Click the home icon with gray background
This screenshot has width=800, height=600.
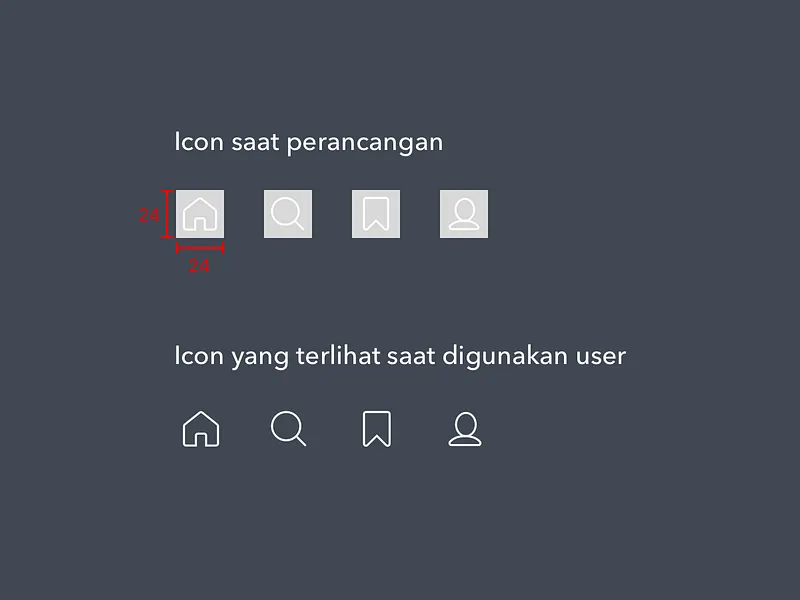200,214
